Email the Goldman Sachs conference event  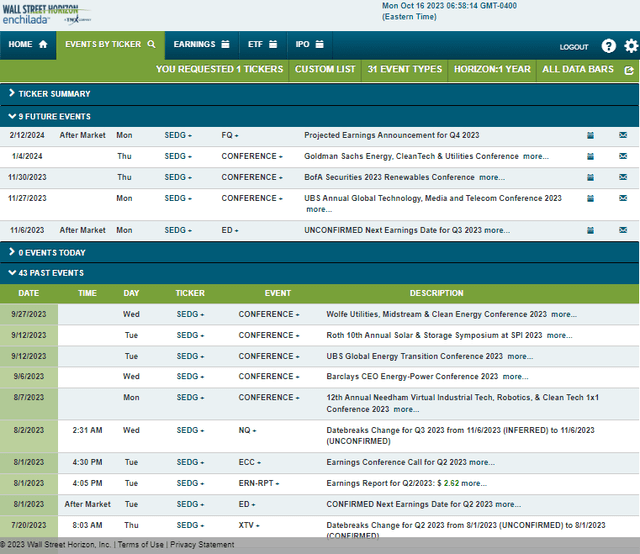tap(623, 156)
